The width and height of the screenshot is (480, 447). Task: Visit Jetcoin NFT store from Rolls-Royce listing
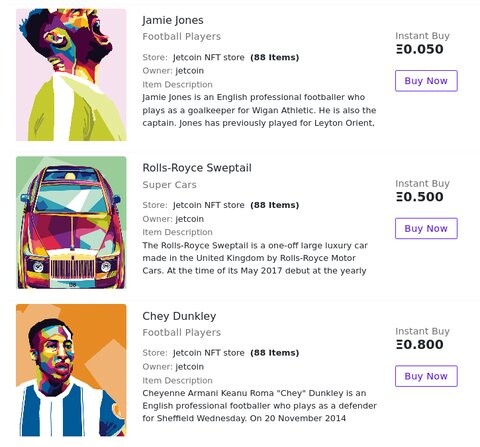(x=209, y=205)
